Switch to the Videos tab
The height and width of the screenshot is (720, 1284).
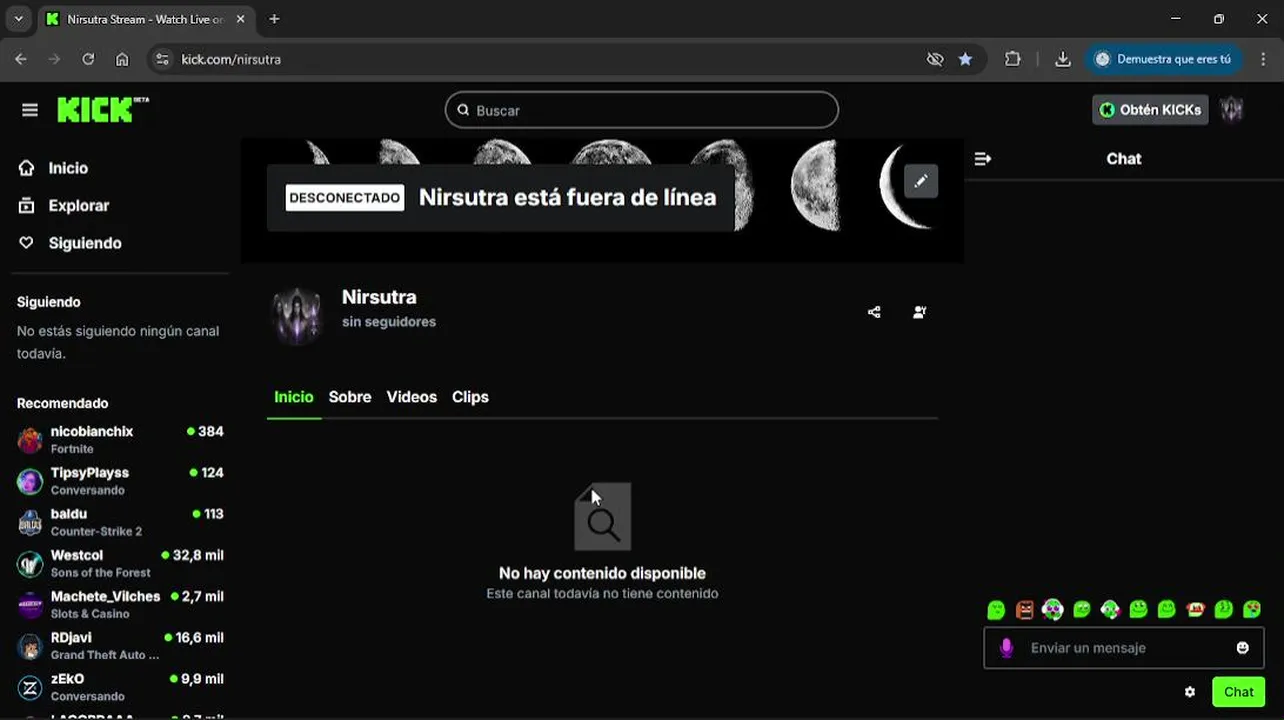[412, 397]
